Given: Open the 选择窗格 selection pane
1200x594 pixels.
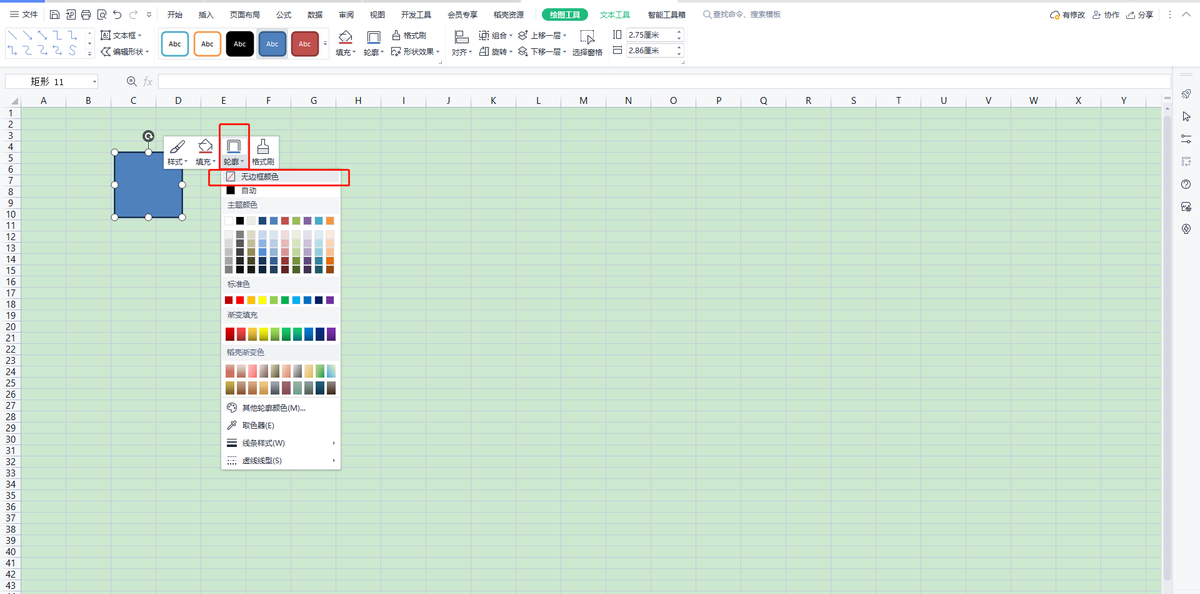Looking at the screenshot, I should (x=587, y=42).
